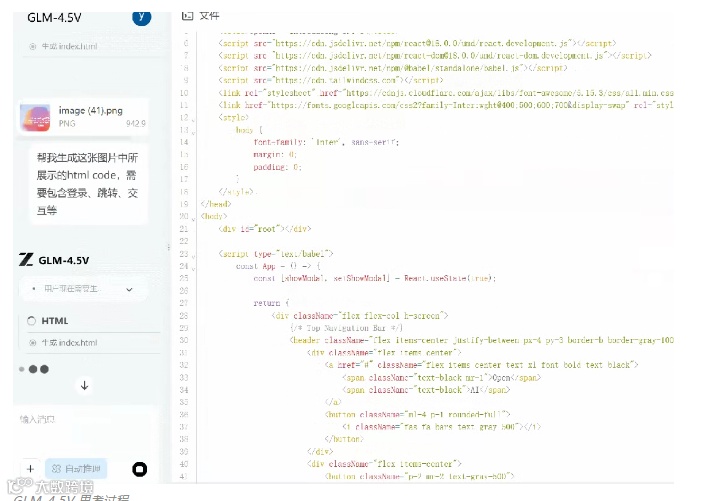Click the span 'Open' code line 33
The width and height of the screenshot is (705, 501).
tap(441, 378)
